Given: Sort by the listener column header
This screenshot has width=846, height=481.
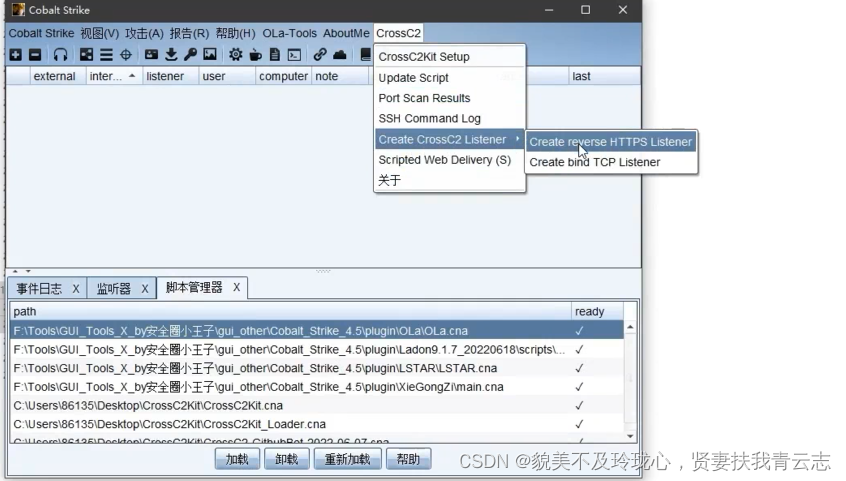Looking at the screenshot, I should pos(170,77).
